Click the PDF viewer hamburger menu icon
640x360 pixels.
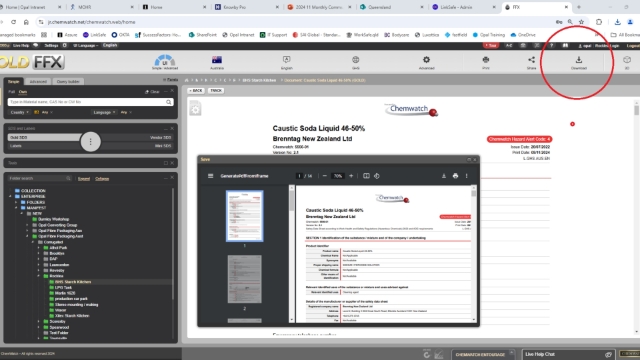click(211, 176)
